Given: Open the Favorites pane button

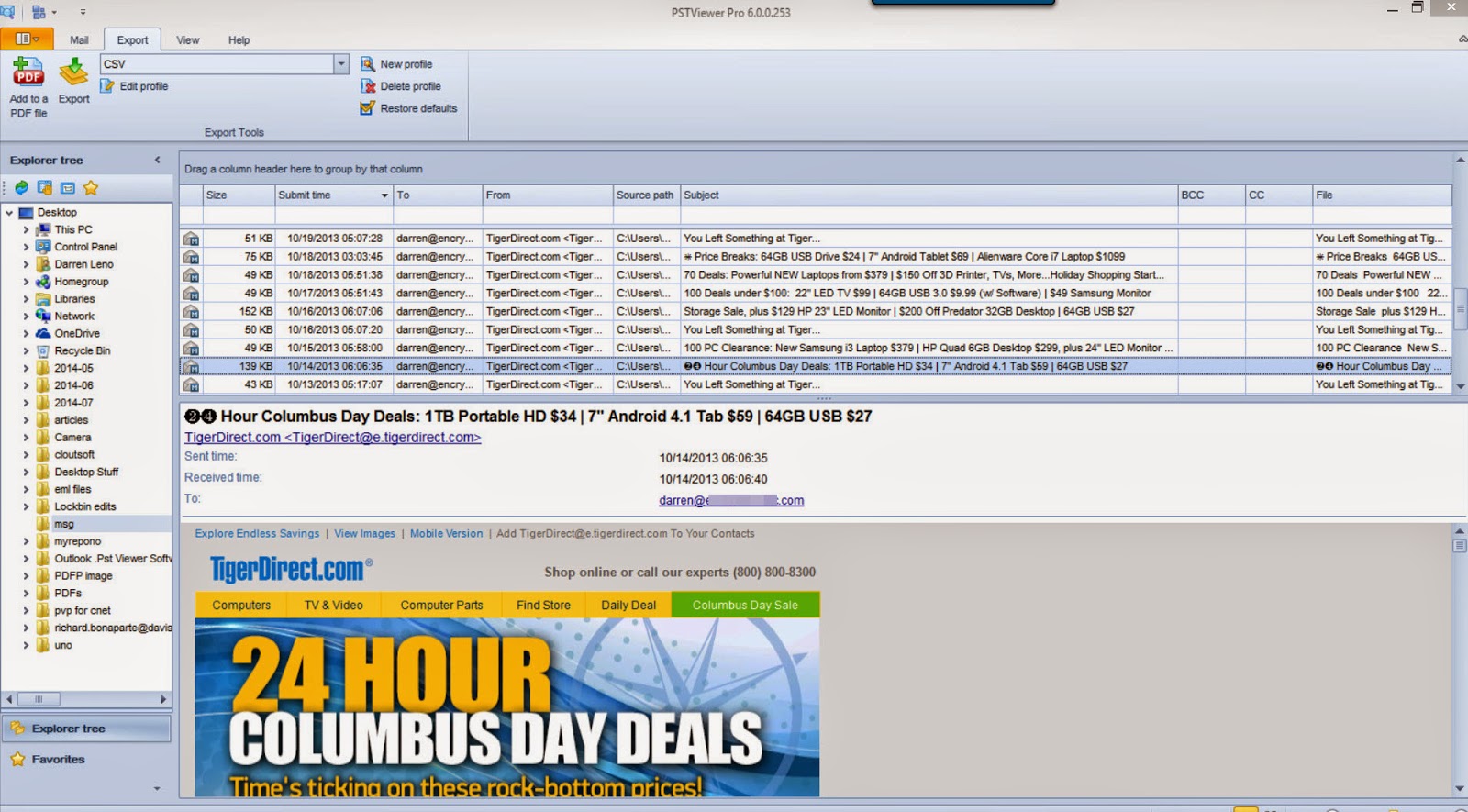Looking at the screenshot, I should click(58, 760).
